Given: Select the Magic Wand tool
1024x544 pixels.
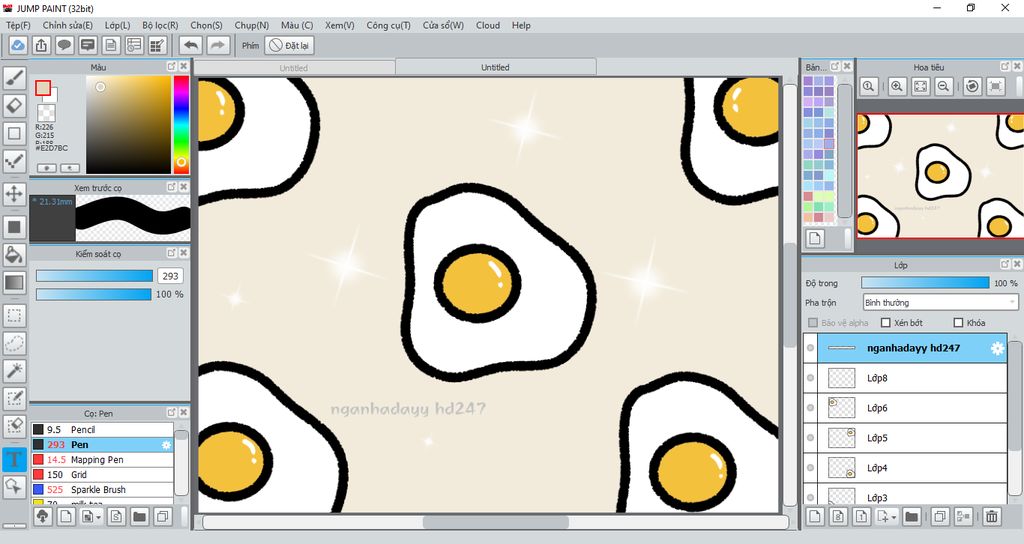Looking at the screenshot, I should [x=14, y=370].
